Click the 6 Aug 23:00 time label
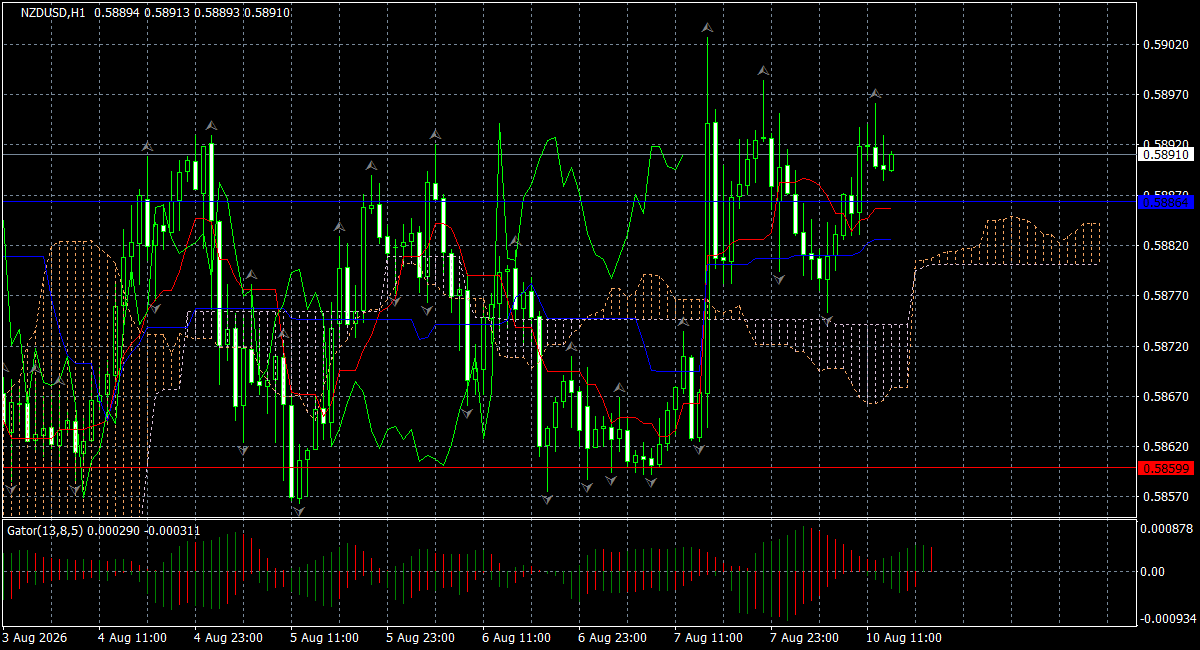Viewport: 1200px width, 650px height. click(613, 637)
